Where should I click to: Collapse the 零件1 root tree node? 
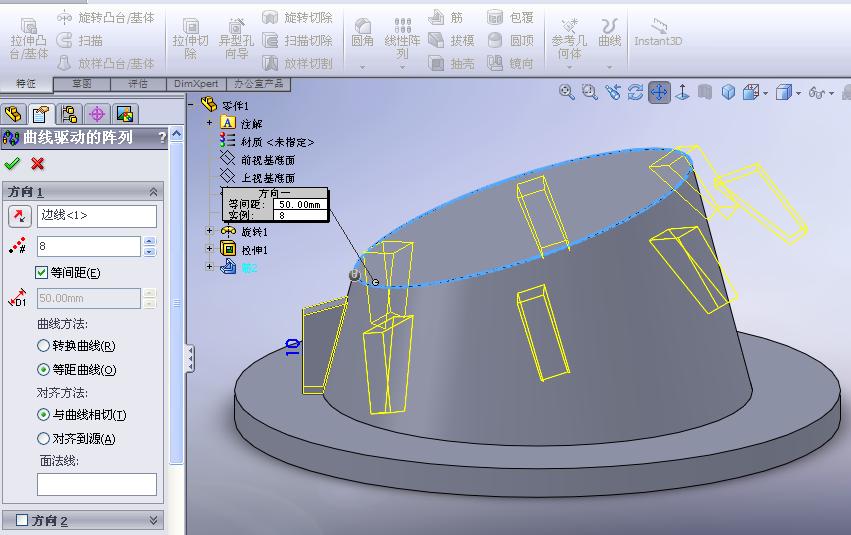[x=191, y=103]
